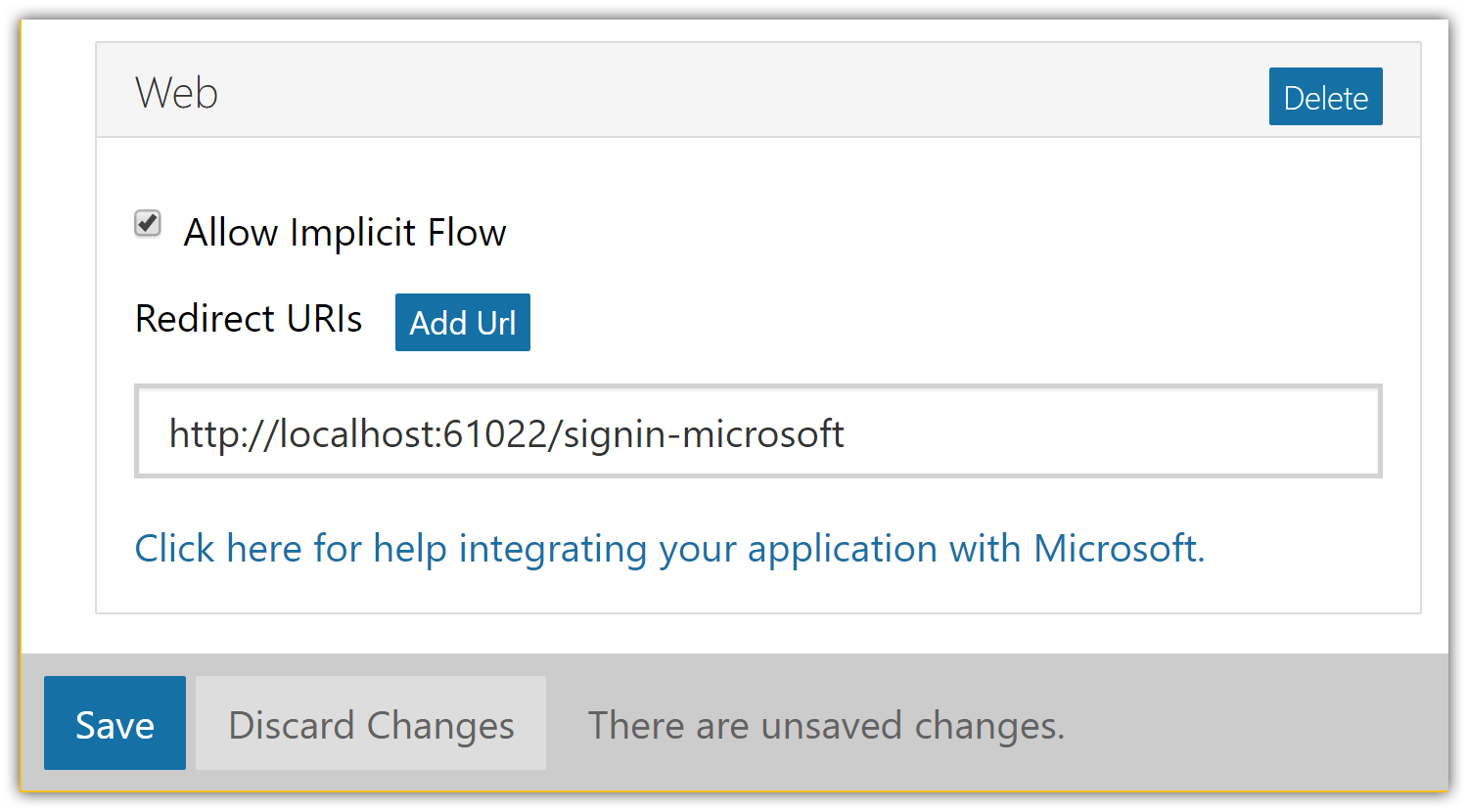Click the Discard Changes button
Image resolution: width=1468 pixels, height=812 pixels.
pos(371,724)
